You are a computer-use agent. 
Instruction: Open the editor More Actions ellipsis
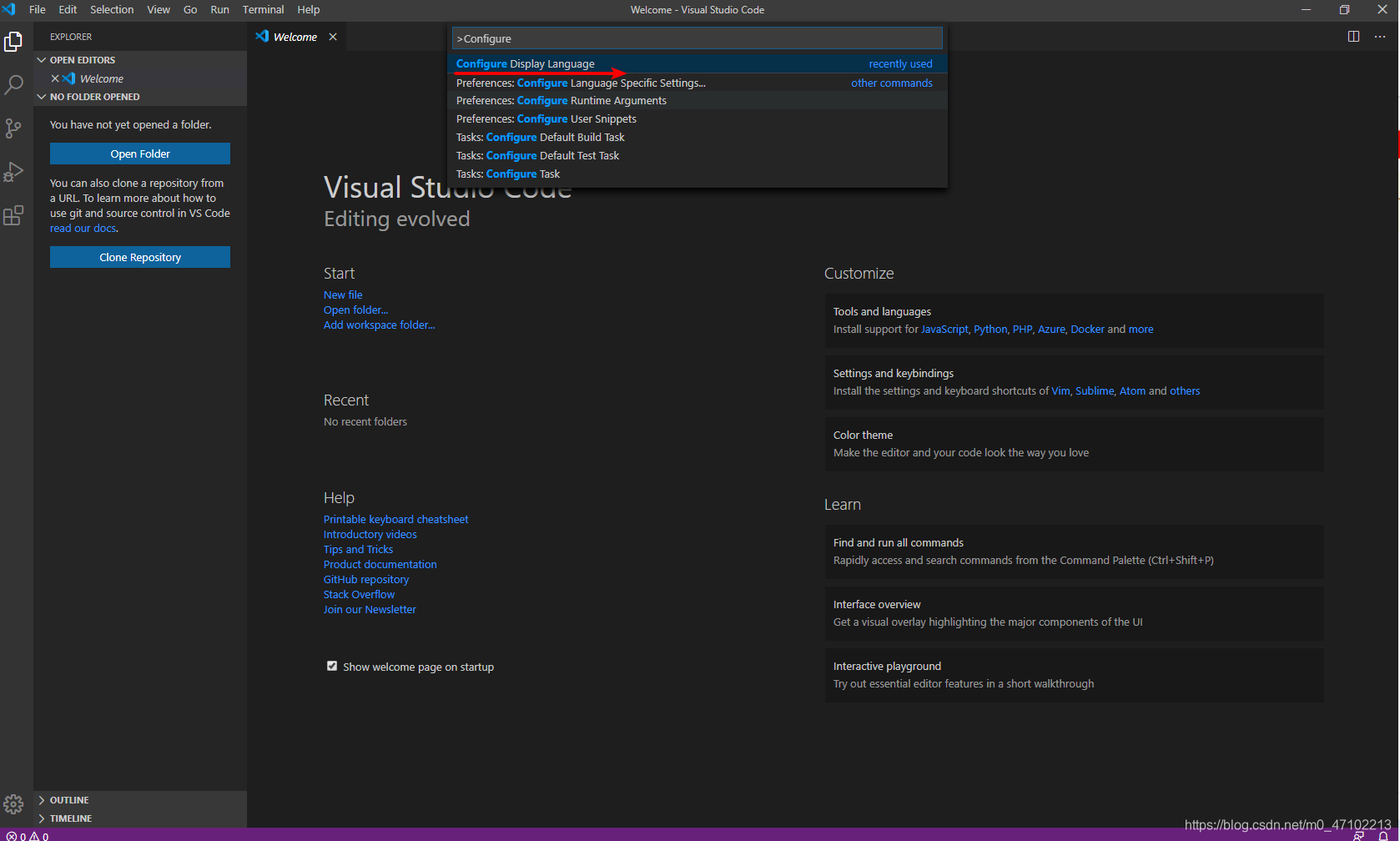click(1380, 37)
